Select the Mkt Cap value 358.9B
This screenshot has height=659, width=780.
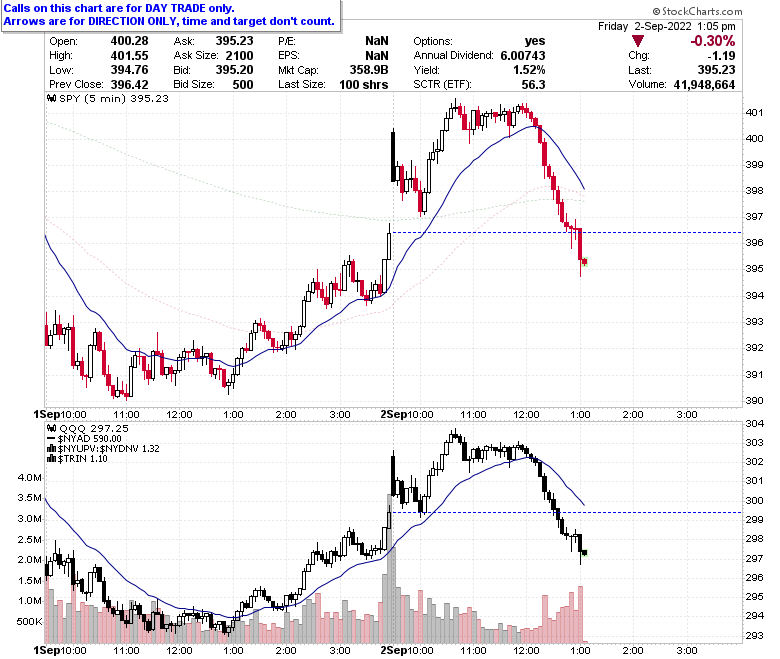click(x=369, y=70)
